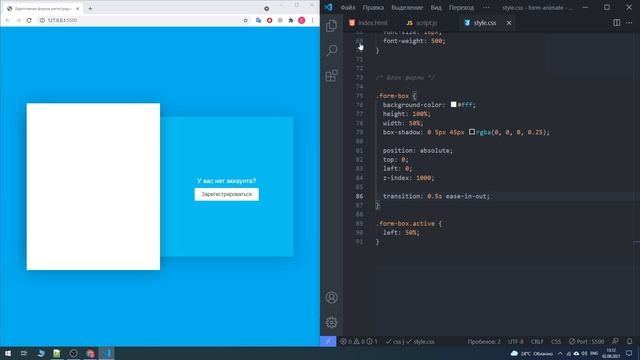Open the Extensions view in VS Code activity bar
Viewport: 640px width, 360px height.
(331, 75)
